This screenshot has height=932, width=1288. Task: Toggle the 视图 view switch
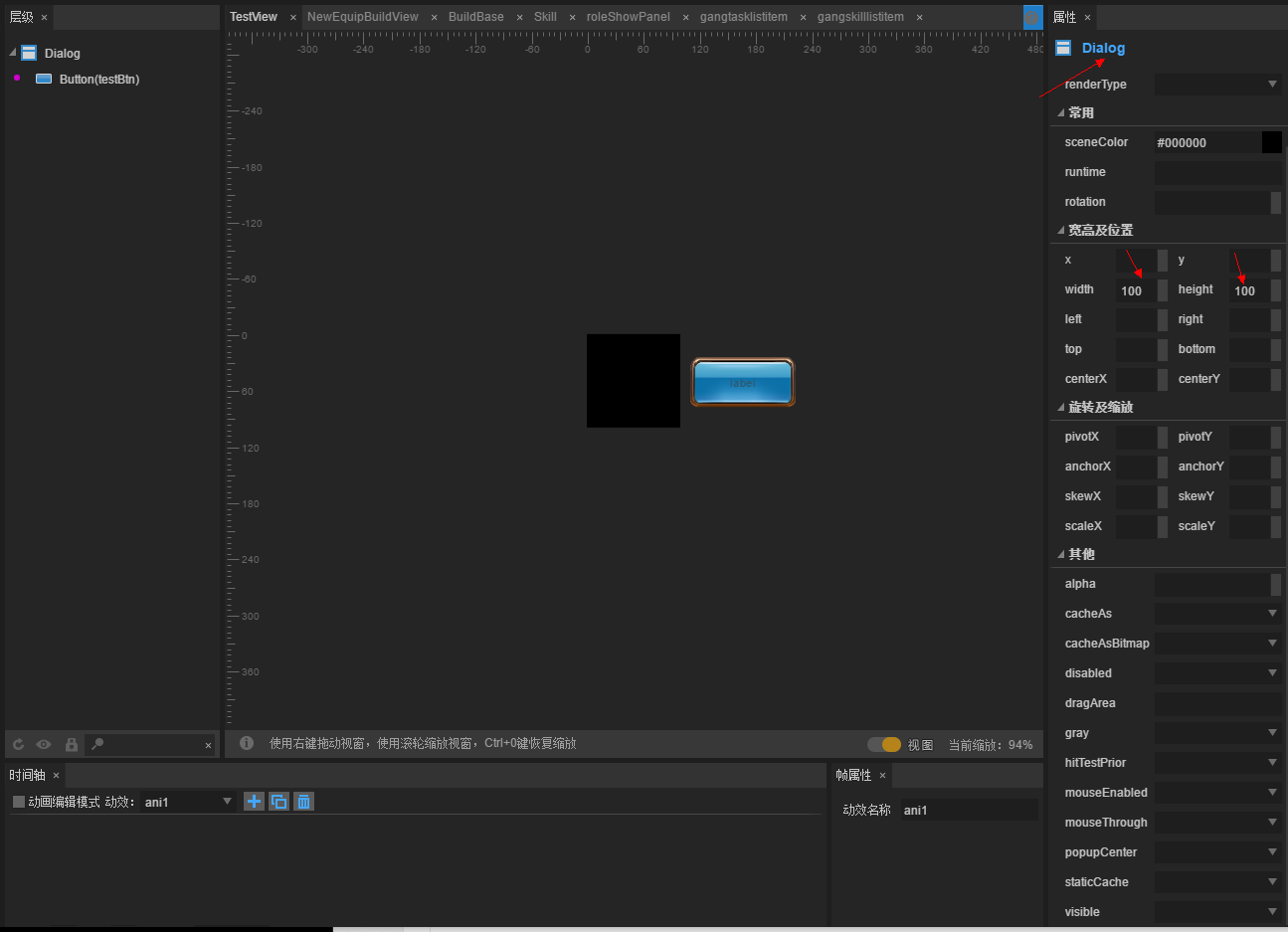883,744
